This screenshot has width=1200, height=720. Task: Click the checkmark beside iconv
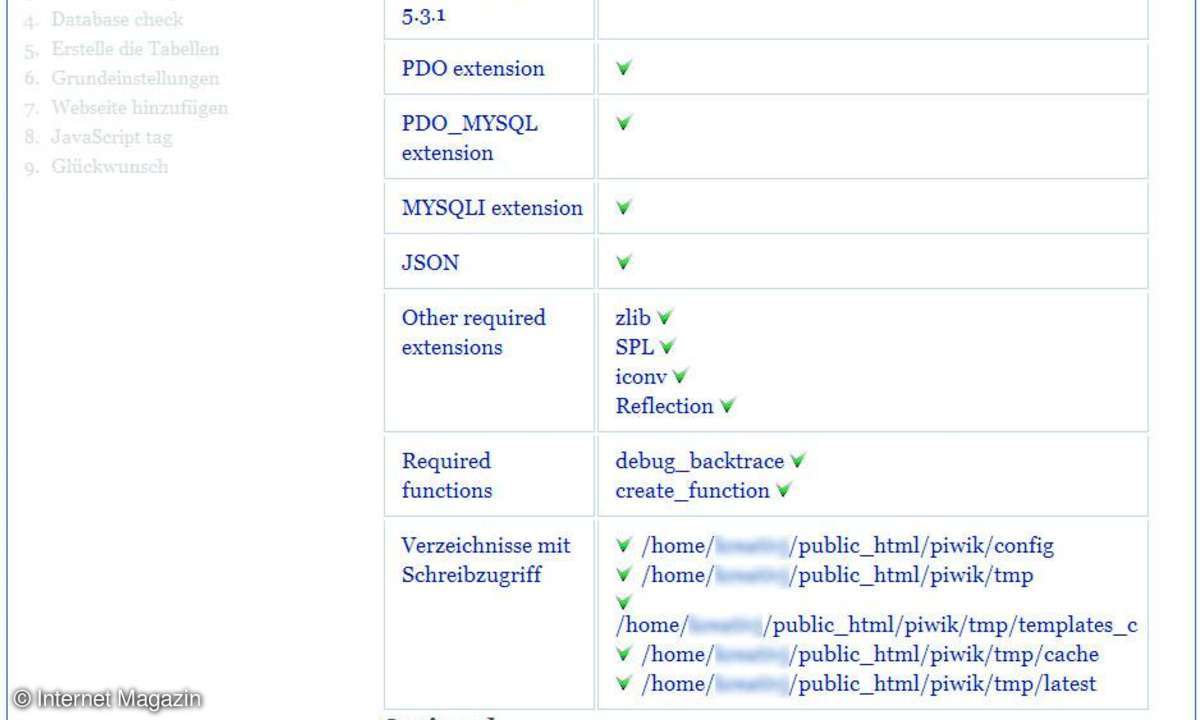(680, 377)
